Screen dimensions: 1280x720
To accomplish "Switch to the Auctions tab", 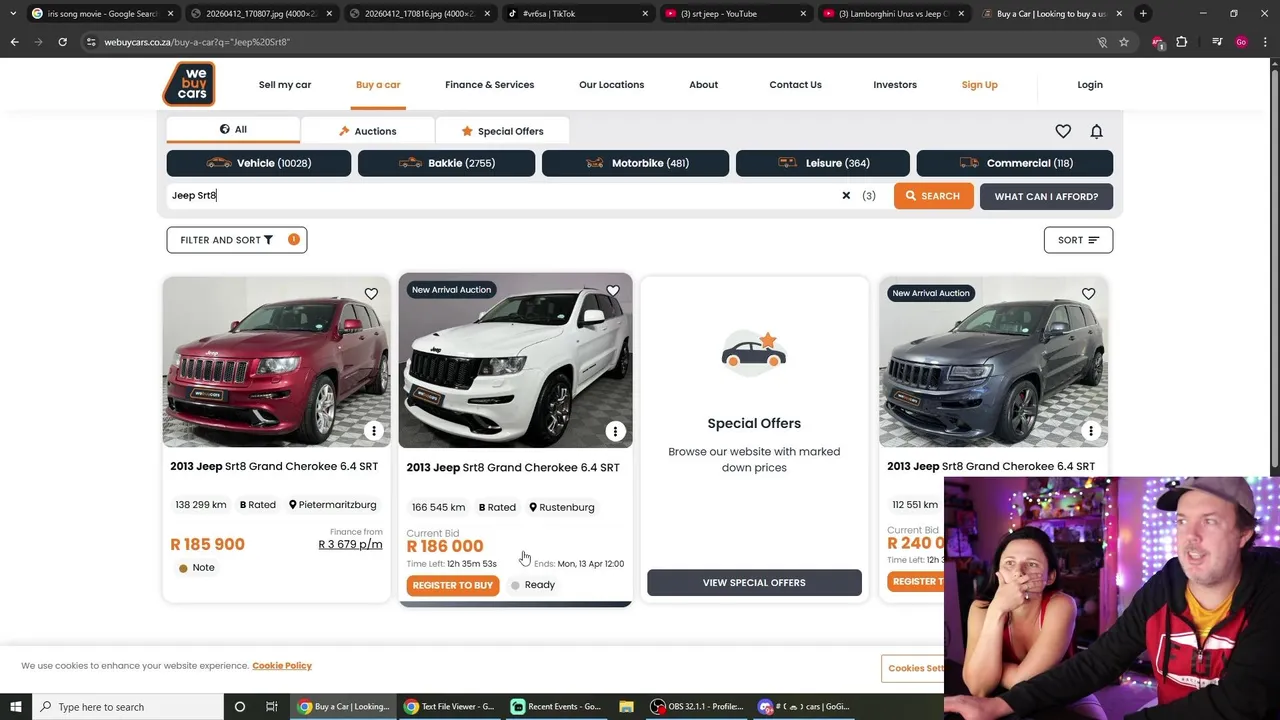I will (367, 131).
